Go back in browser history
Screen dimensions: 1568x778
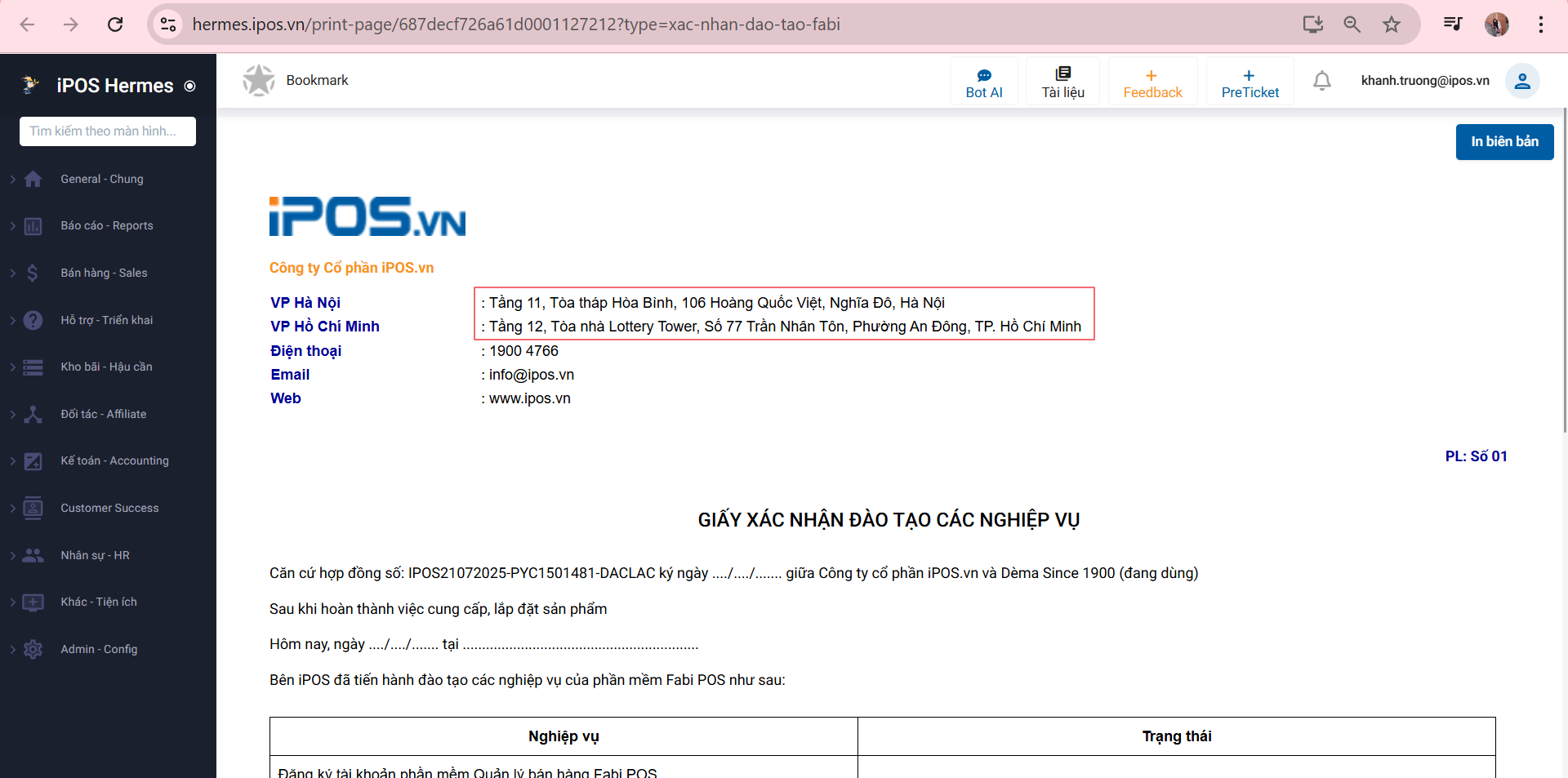[x=27, y=24]
